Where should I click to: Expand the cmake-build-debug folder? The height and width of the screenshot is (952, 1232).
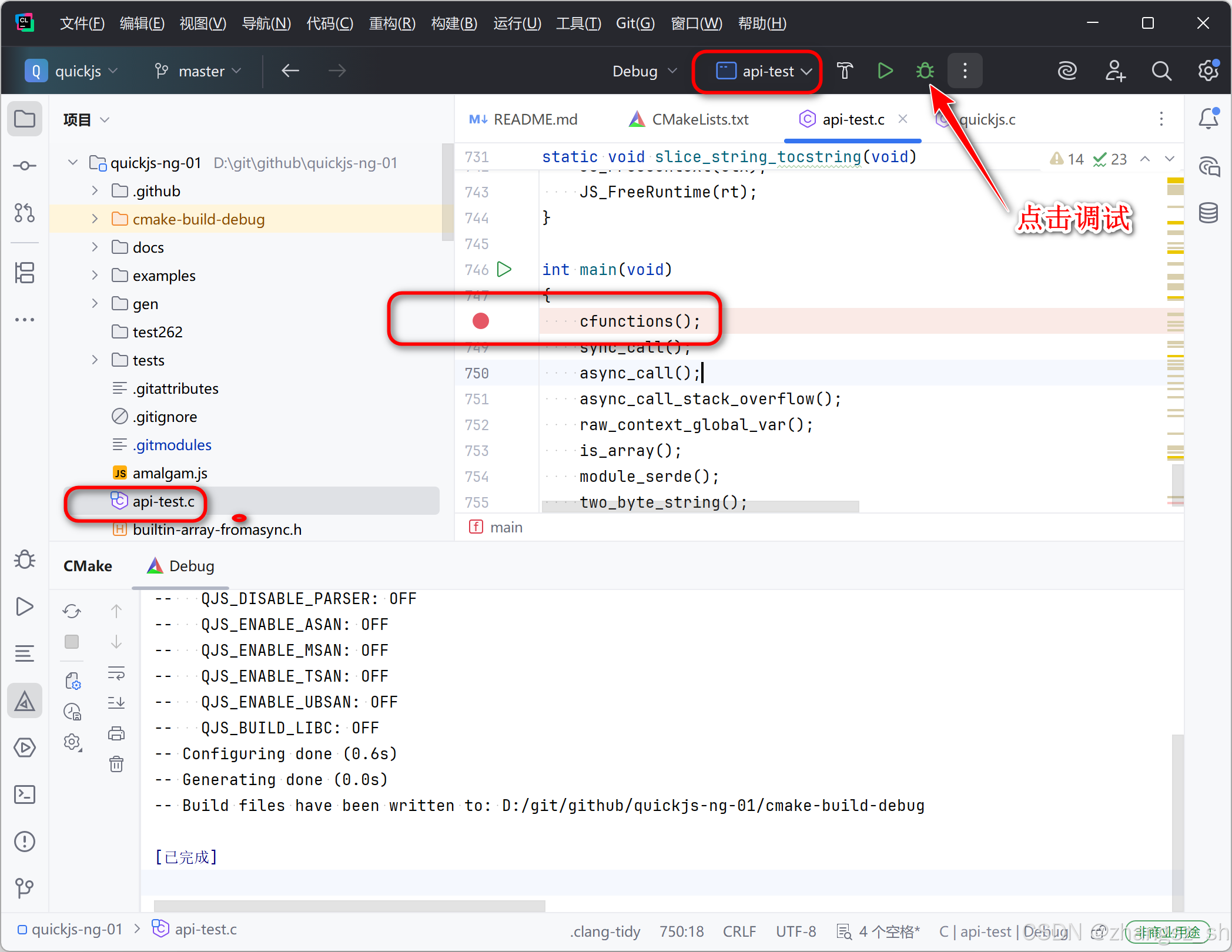click(95, 219)
